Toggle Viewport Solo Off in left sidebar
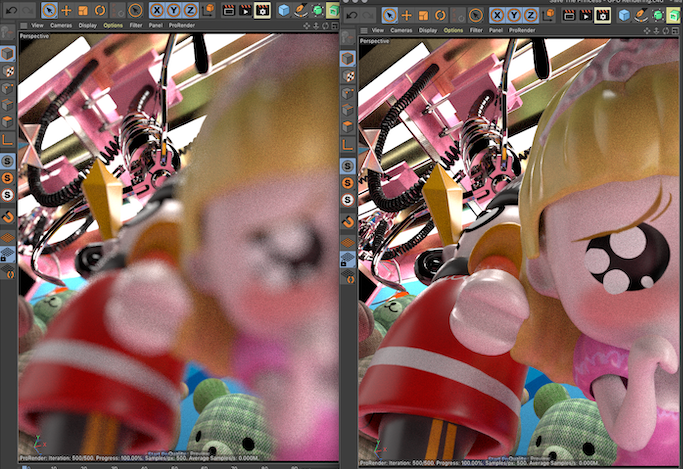The width and height of the screenshot is (683, 469). [x=7, y=161]
